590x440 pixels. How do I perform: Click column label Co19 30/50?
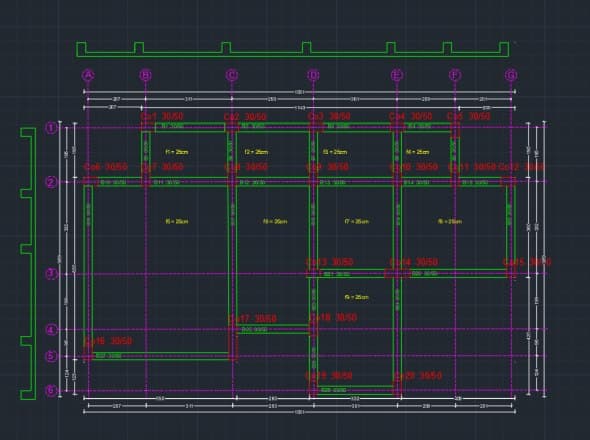329,376
